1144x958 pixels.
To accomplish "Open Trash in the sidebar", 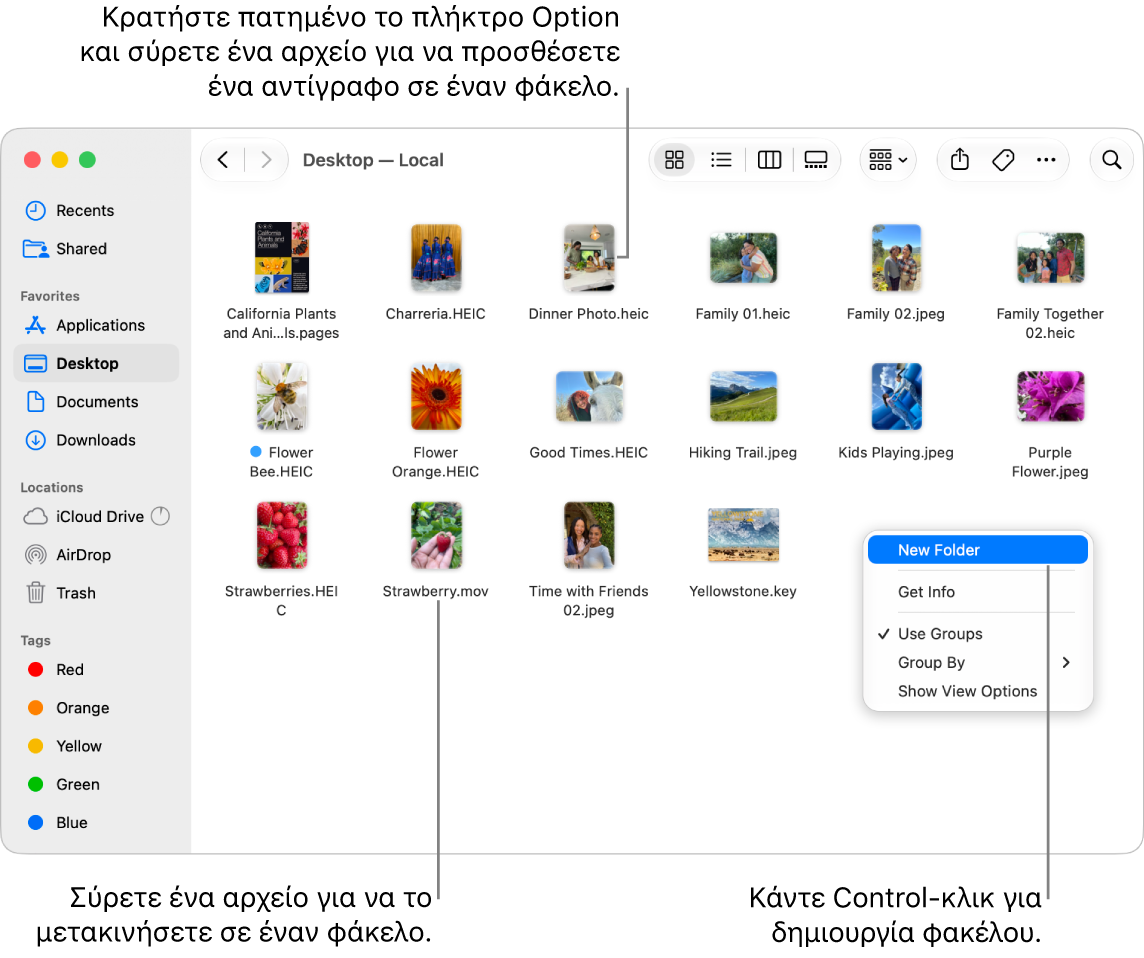I will (96, 593).
